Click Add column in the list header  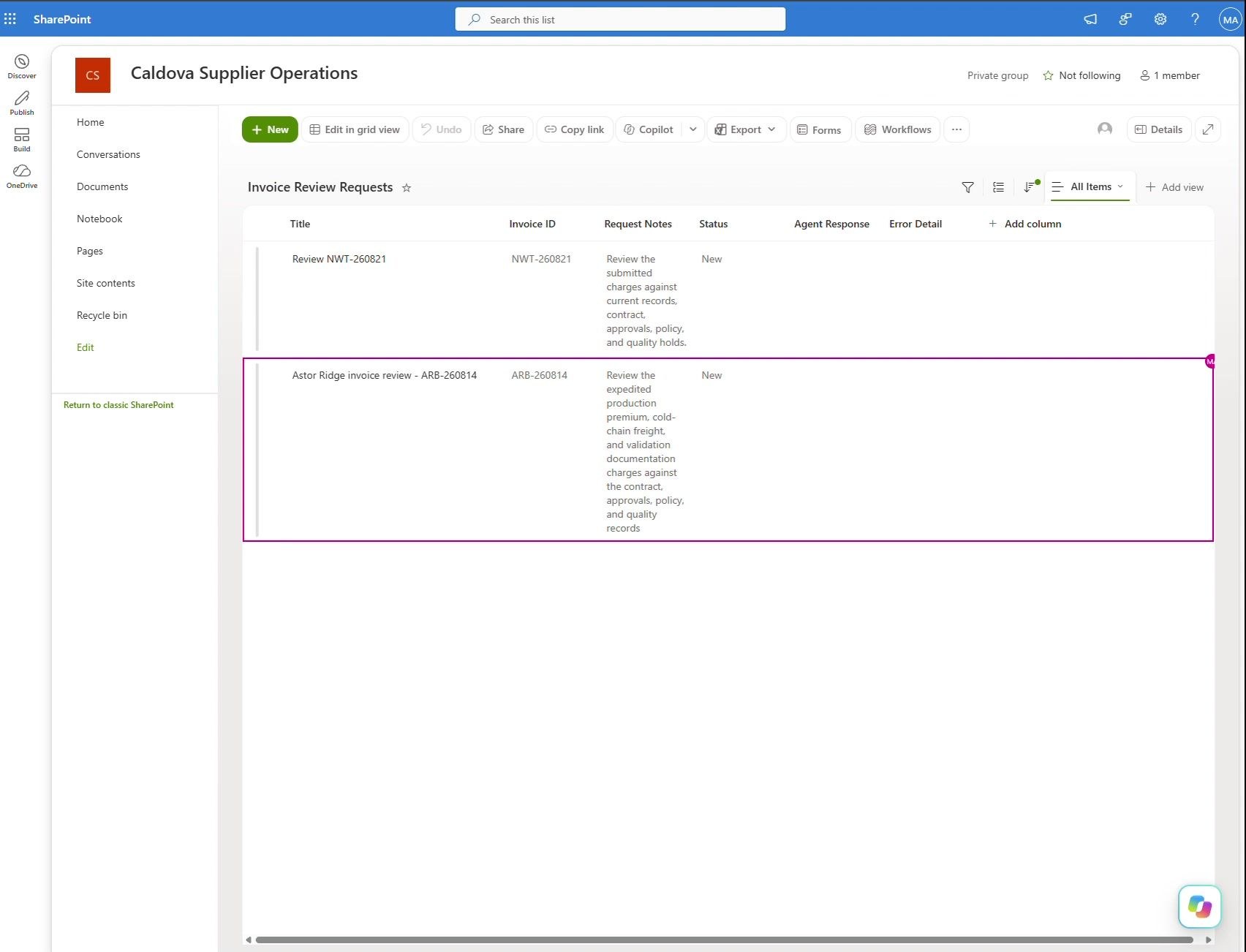click(1024, 224)
